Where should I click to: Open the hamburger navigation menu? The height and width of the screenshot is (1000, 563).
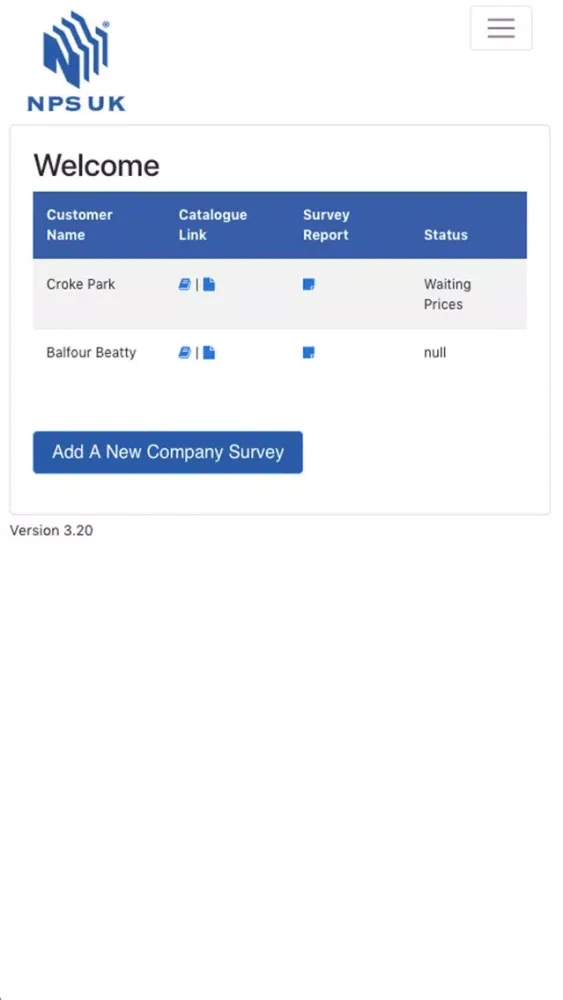(501, 28)
